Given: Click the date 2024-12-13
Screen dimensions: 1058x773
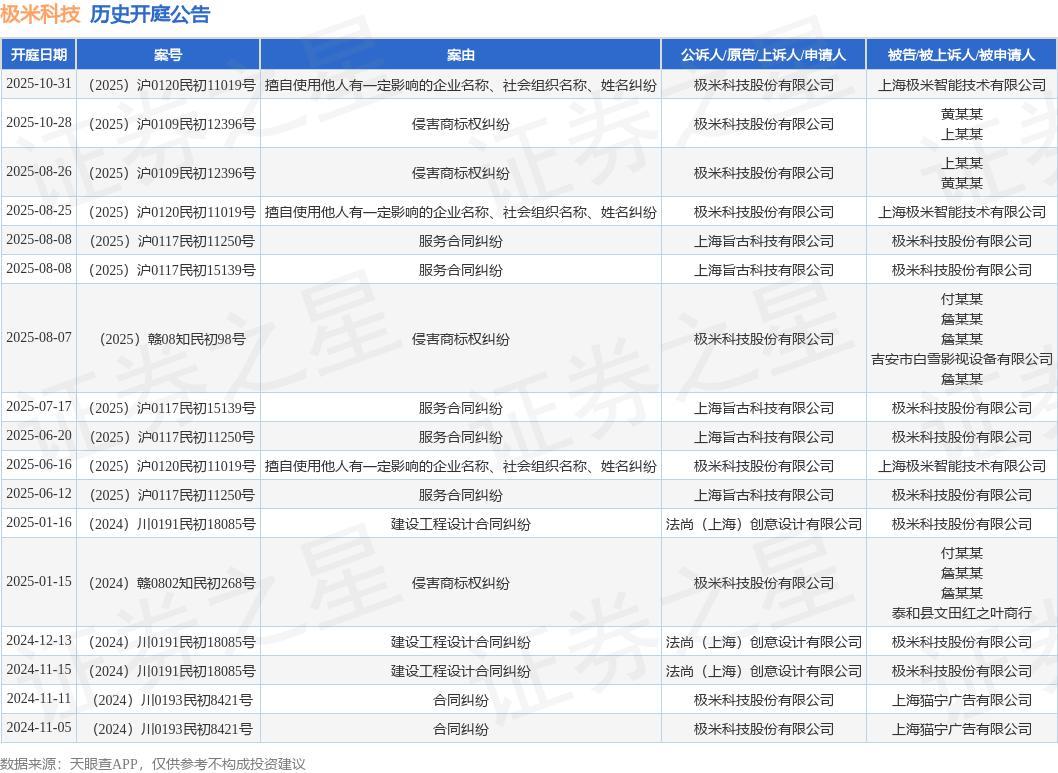Looking at the screenshot, I should click(38, 641).
